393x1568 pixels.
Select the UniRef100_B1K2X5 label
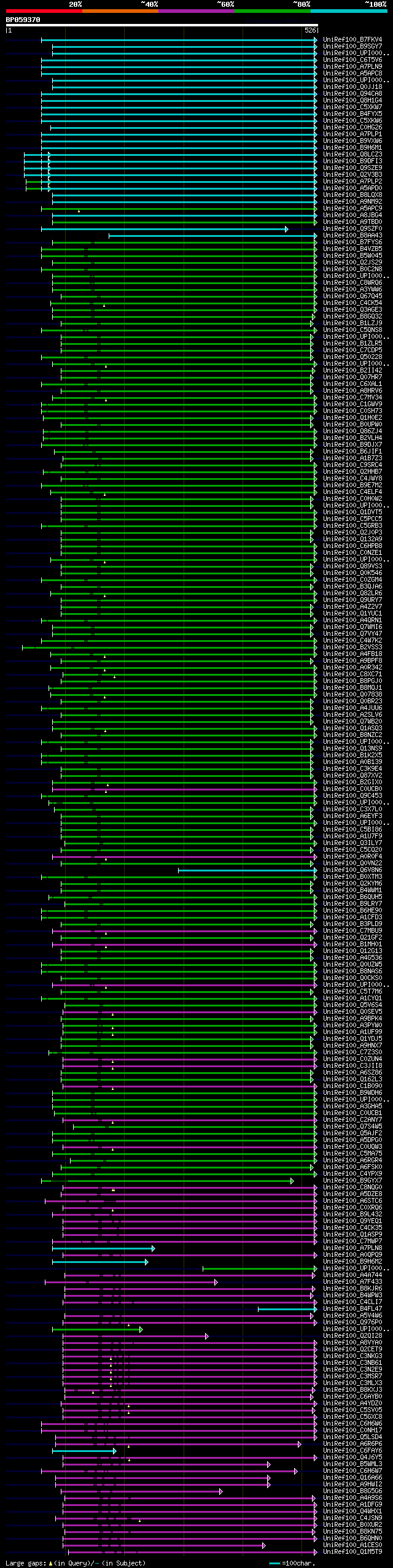[352, 755]
